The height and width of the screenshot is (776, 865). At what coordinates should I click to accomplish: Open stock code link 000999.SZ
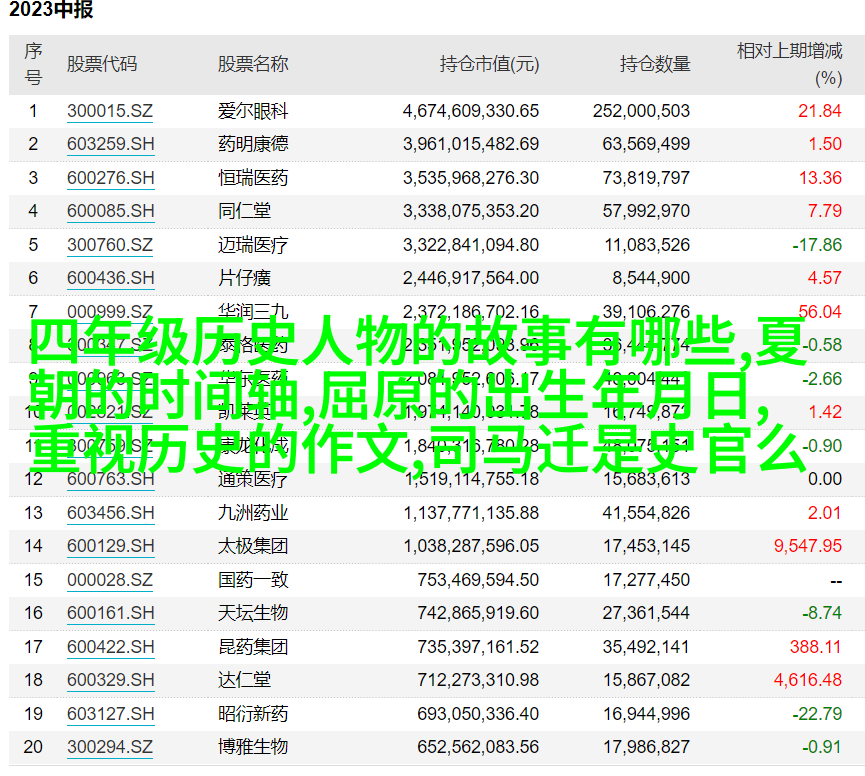110,312
